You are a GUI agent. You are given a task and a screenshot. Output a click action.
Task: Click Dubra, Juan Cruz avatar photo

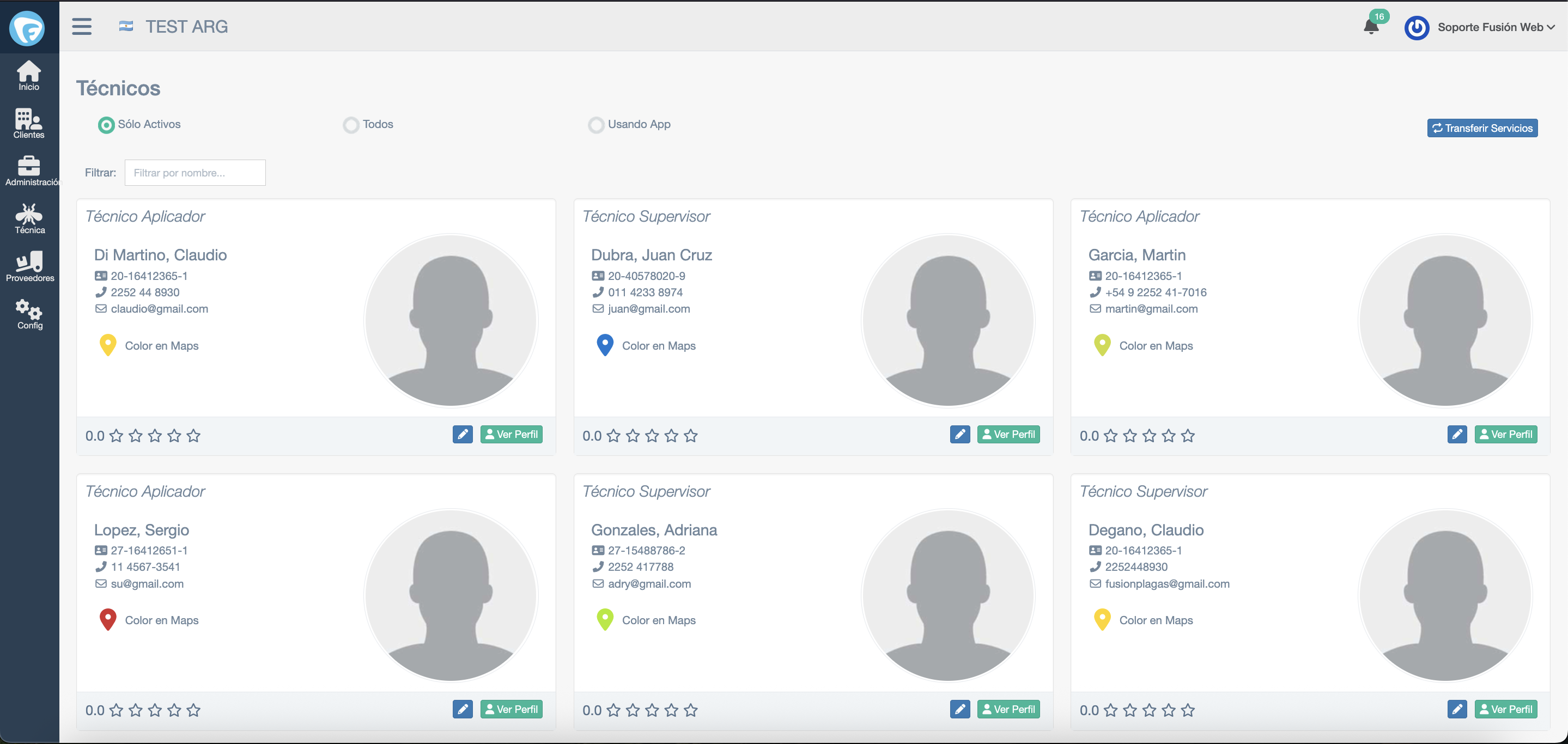pos(949,321)
